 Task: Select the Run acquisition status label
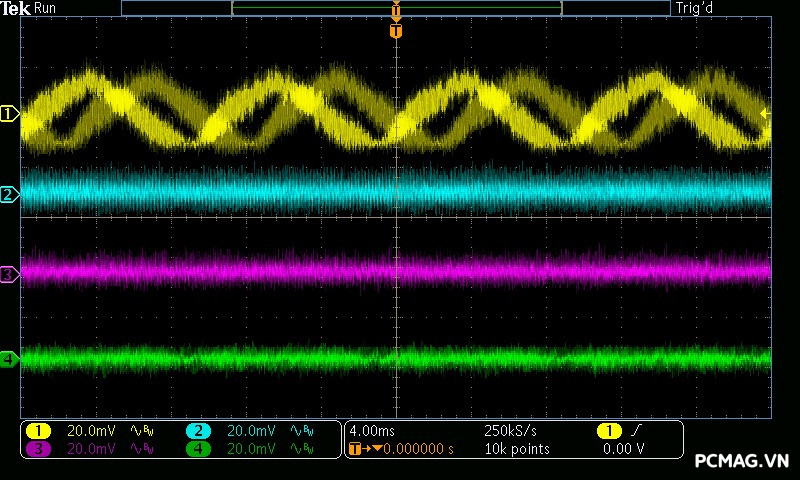click(x=45, y=9)
